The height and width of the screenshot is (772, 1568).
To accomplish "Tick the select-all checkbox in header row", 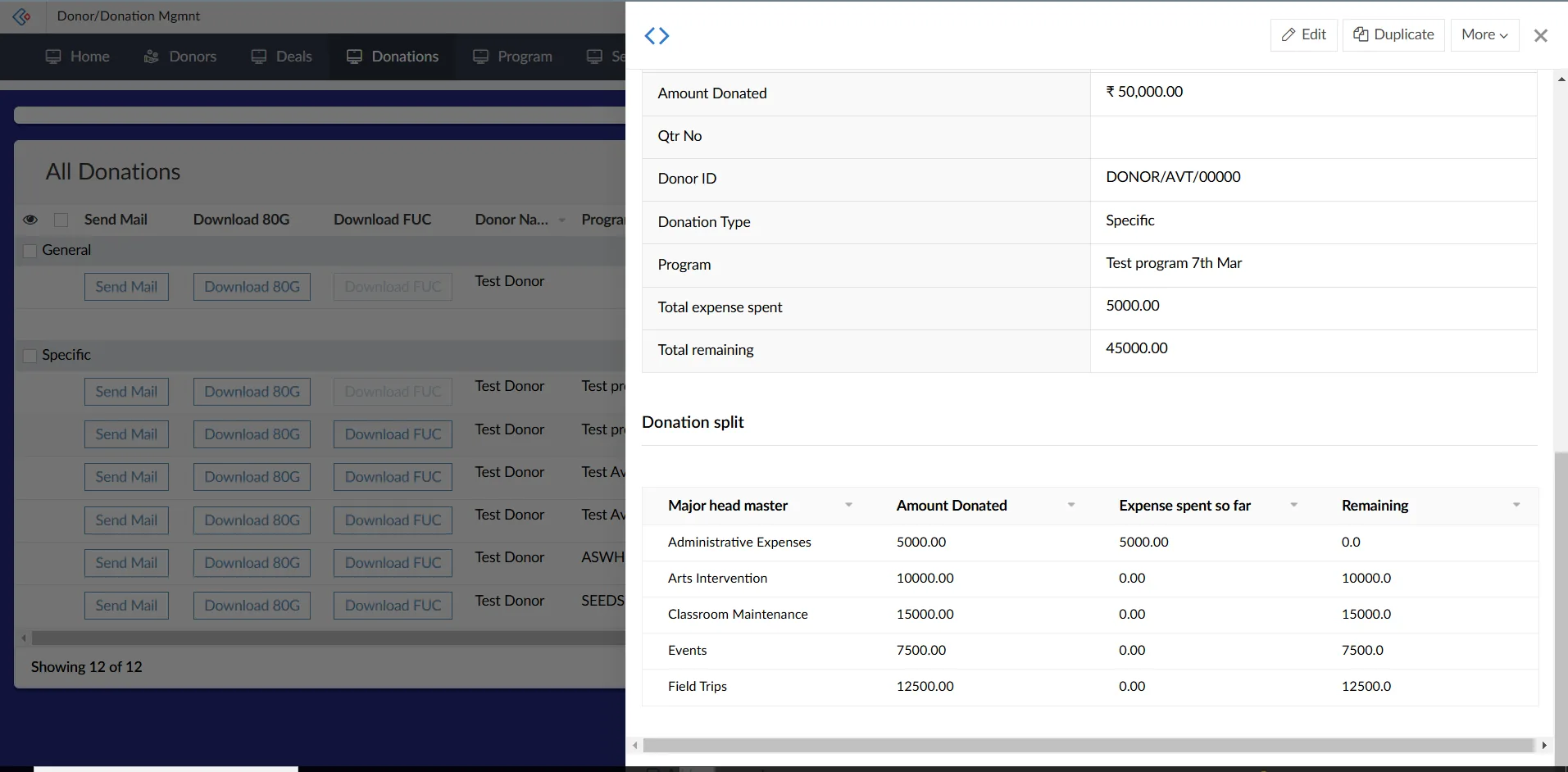I will pos(61,220).
